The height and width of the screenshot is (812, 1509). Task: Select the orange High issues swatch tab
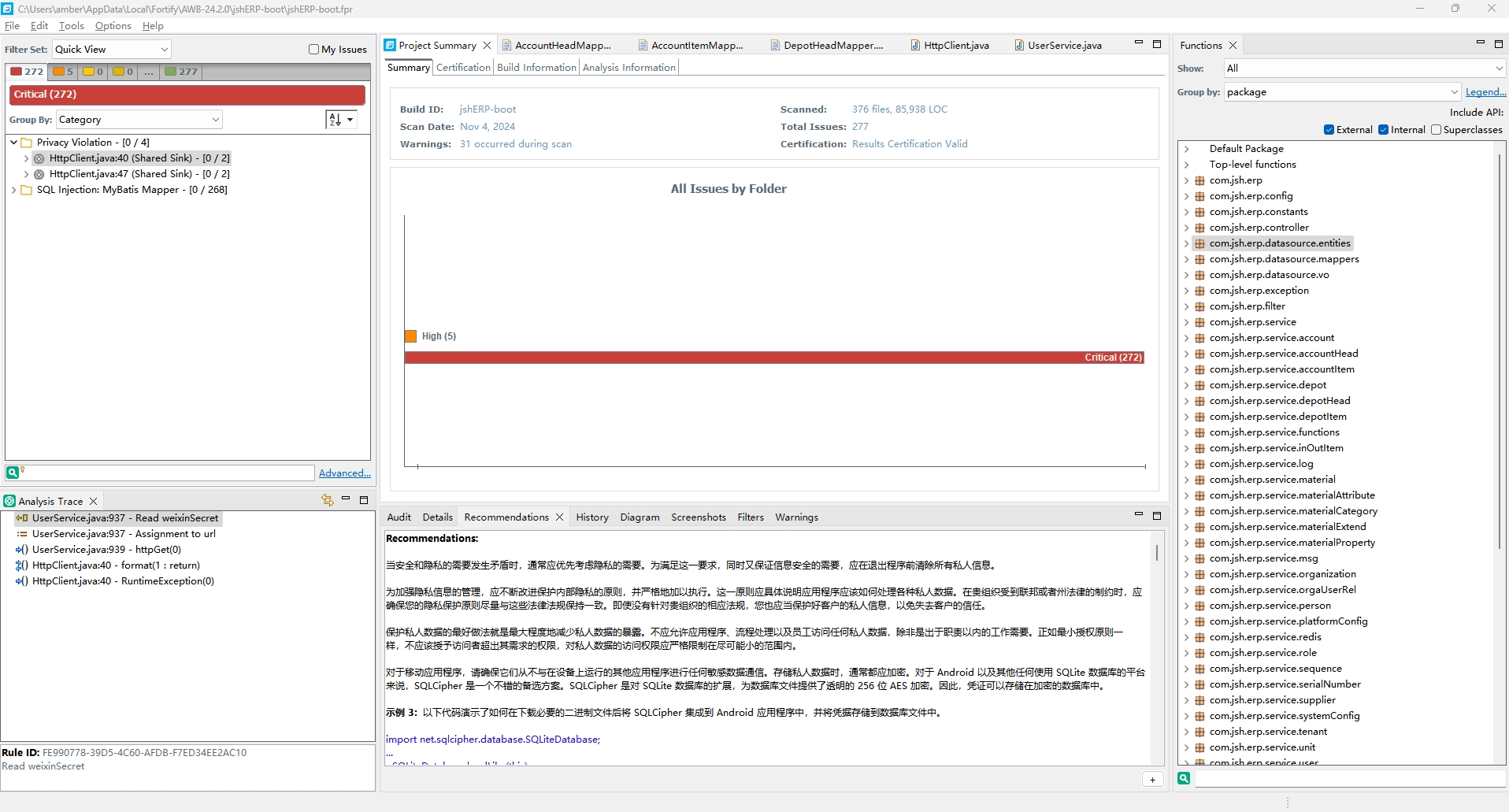coord(63,72)
